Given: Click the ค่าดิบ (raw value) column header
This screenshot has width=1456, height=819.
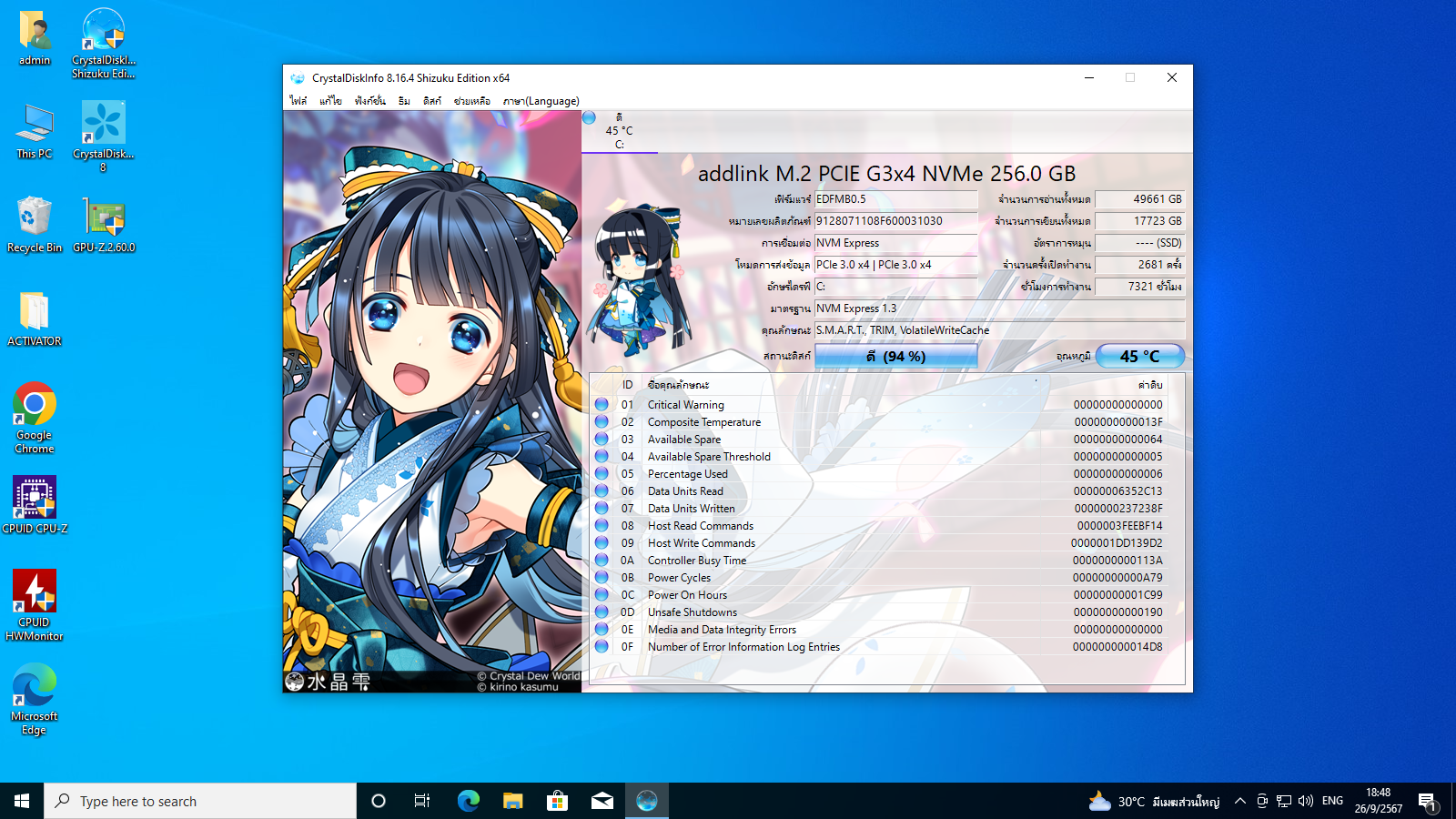Looking at the screenshot, I should [1150, 385].
